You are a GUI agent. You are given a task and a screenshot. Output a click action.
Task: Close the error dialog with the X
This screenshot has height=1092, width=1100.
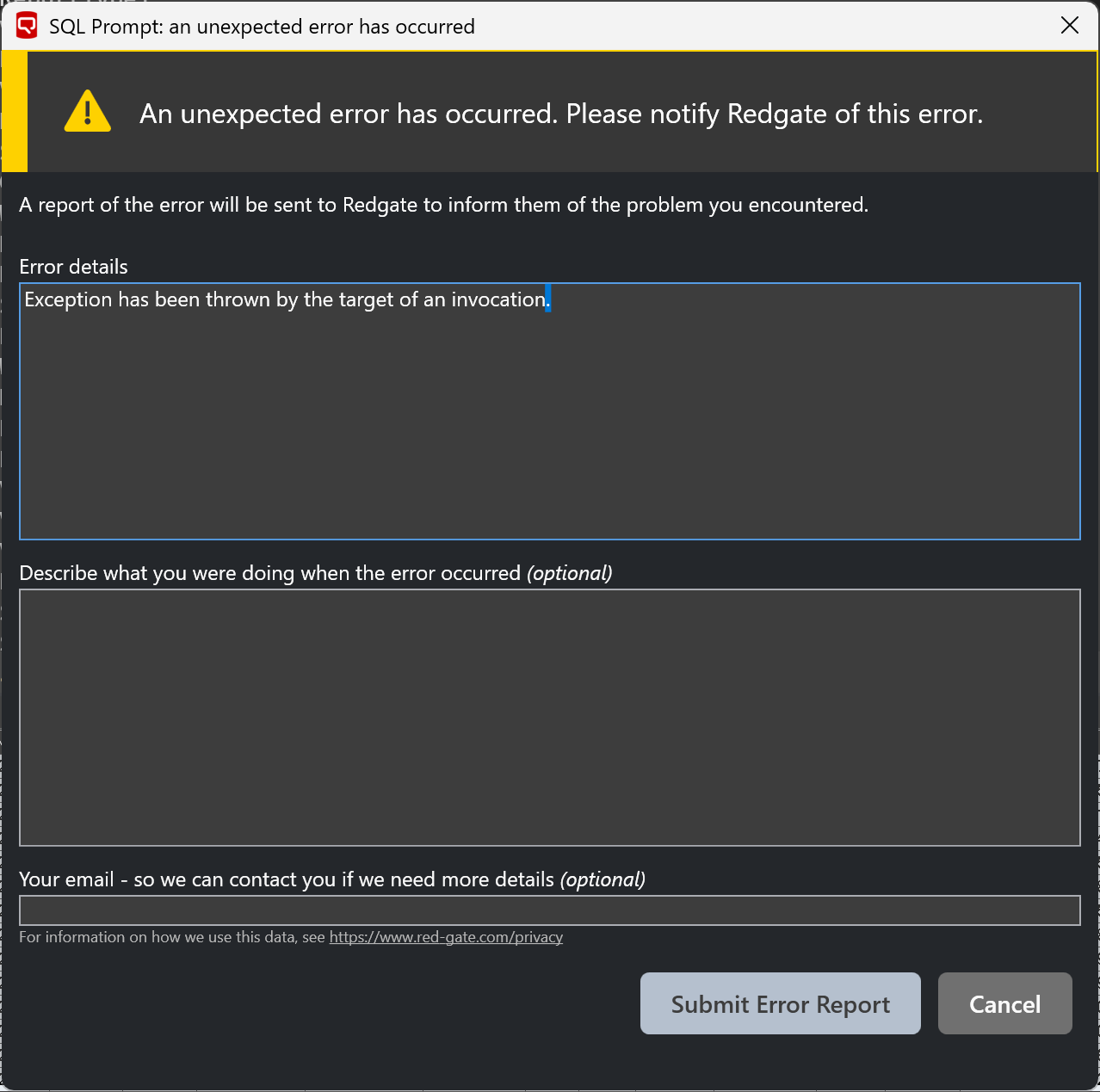[1070, 26]
